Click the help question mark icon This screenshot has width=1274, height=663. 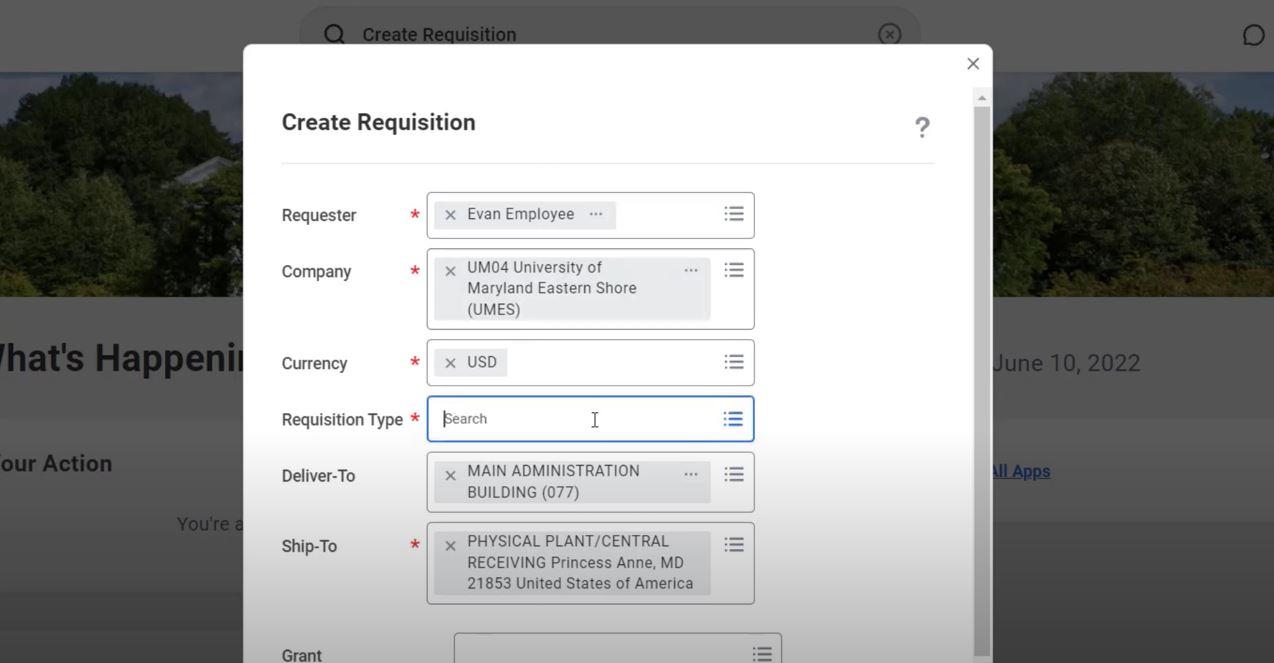922,127
